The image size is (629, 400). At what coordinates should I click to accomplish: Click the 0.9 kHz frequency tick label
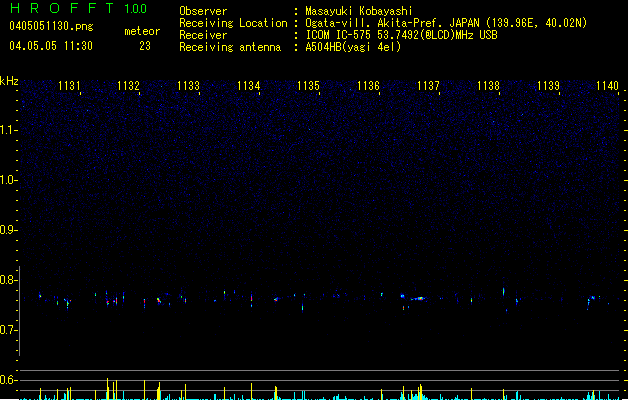click(7, 230)
